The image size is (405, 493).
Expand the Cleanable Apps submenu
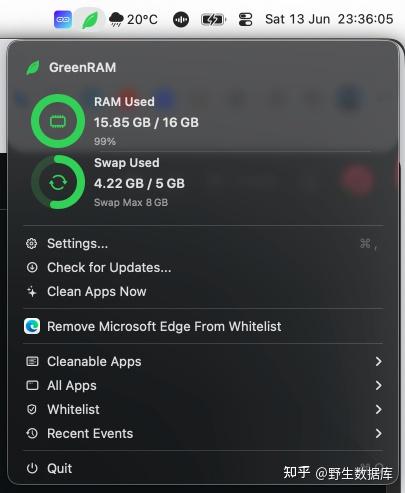pos(203,362)
